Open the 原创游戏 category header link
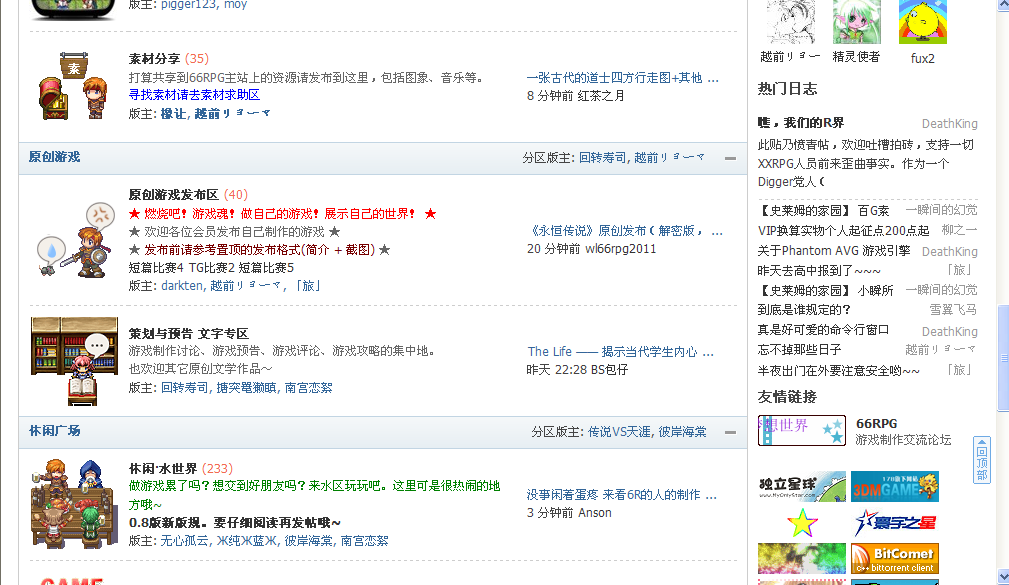1009x585 pixels. point(55,157)
